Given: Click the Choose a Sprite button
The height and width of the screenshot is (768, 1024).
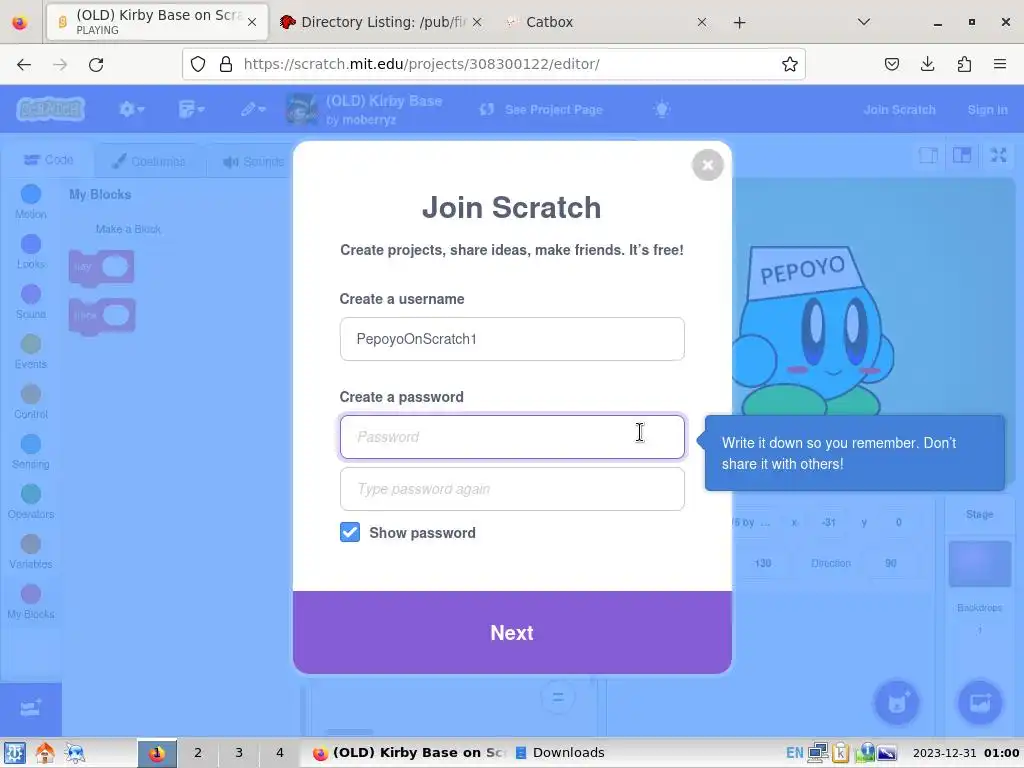Looking at the screenshot, I should pos(897,703).
